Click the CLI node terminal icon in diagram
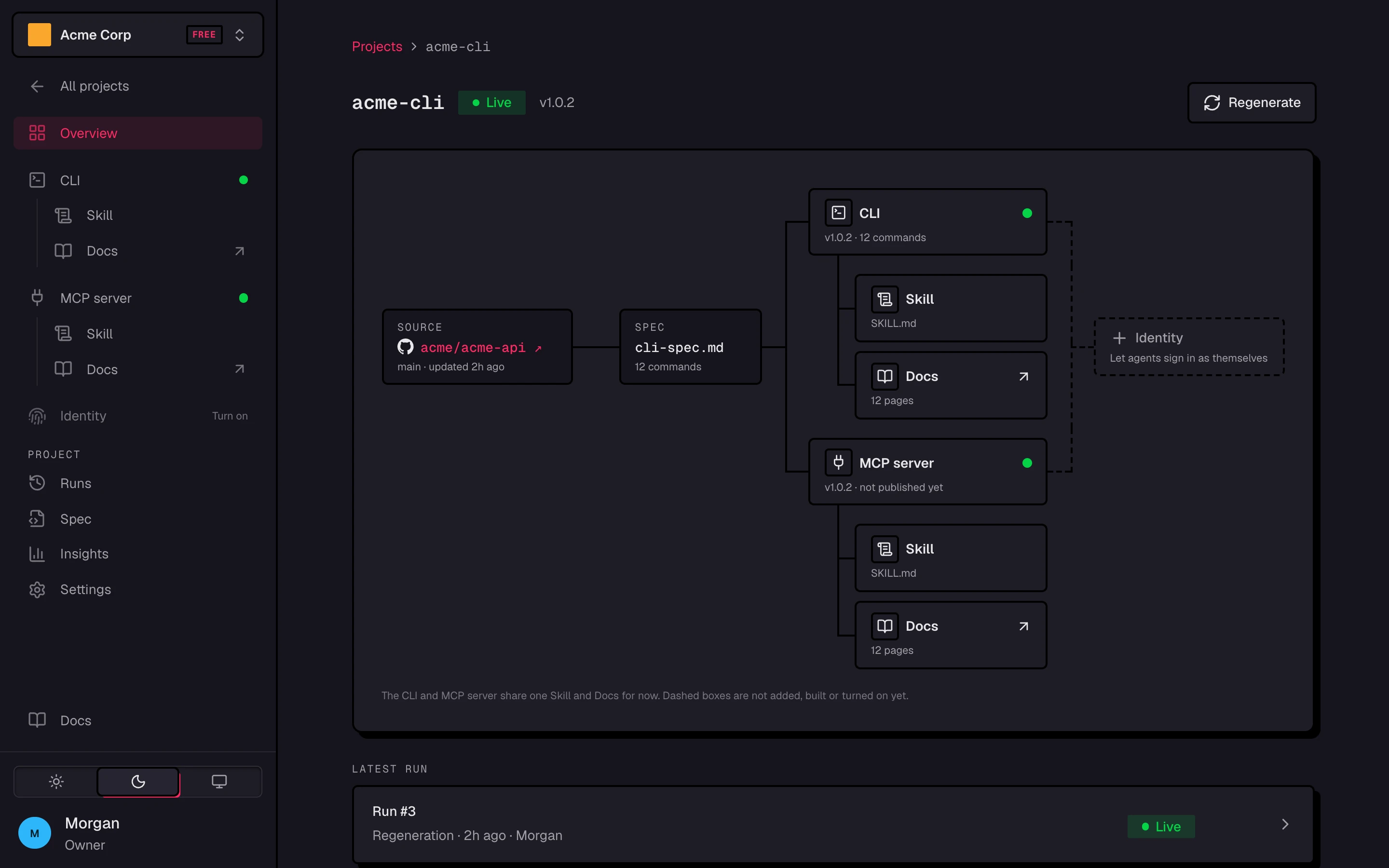 tap(839, 213)
